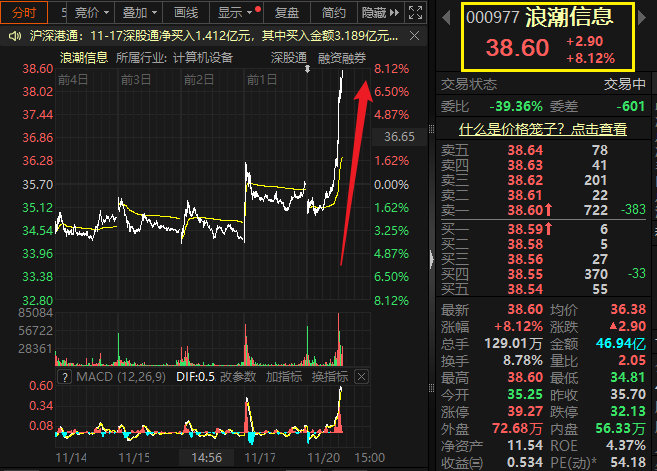This screenshot has height=471, width=657.
Task: Open the 沪深港通 news ticker message
Action: click(x=213, y=36)
